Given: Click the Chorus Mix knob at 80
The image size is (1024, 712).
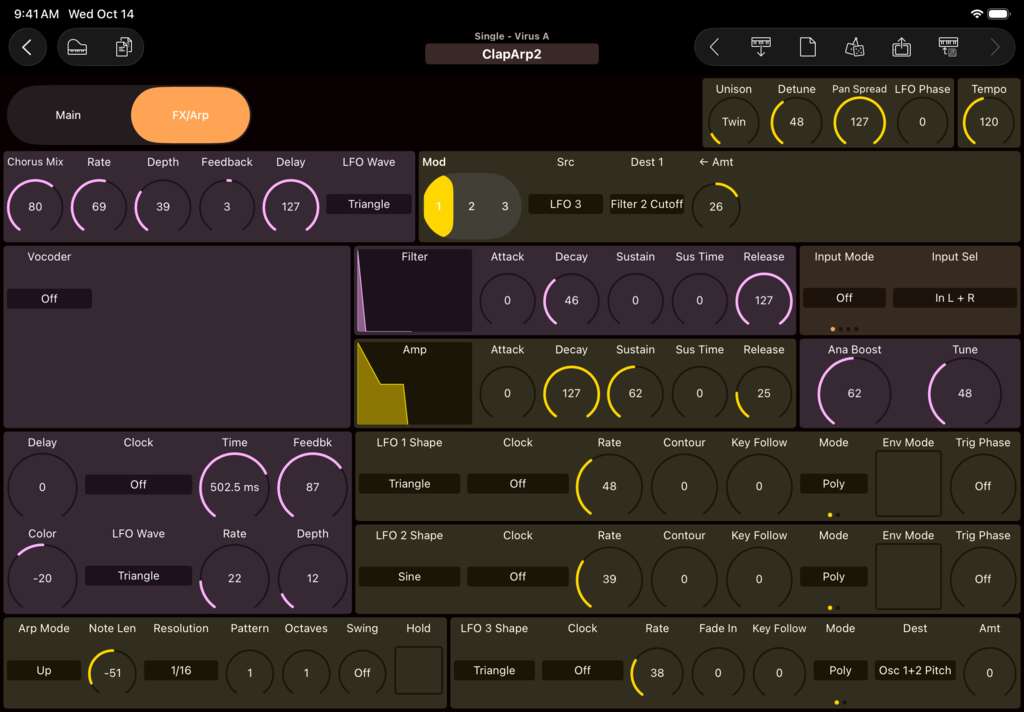Looking at the screenshot, I should [35, 207].
